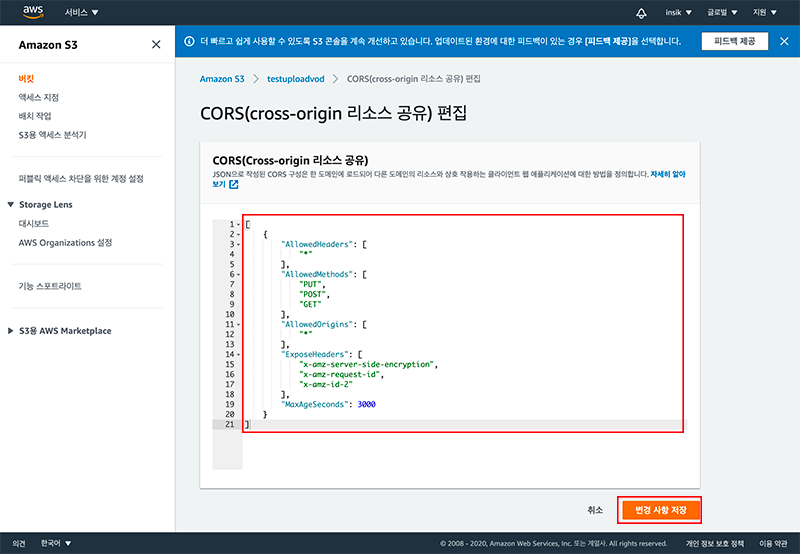Fold the object block at line 2
The width and height of the screenshot is (800, 554).
coord(238,235)
